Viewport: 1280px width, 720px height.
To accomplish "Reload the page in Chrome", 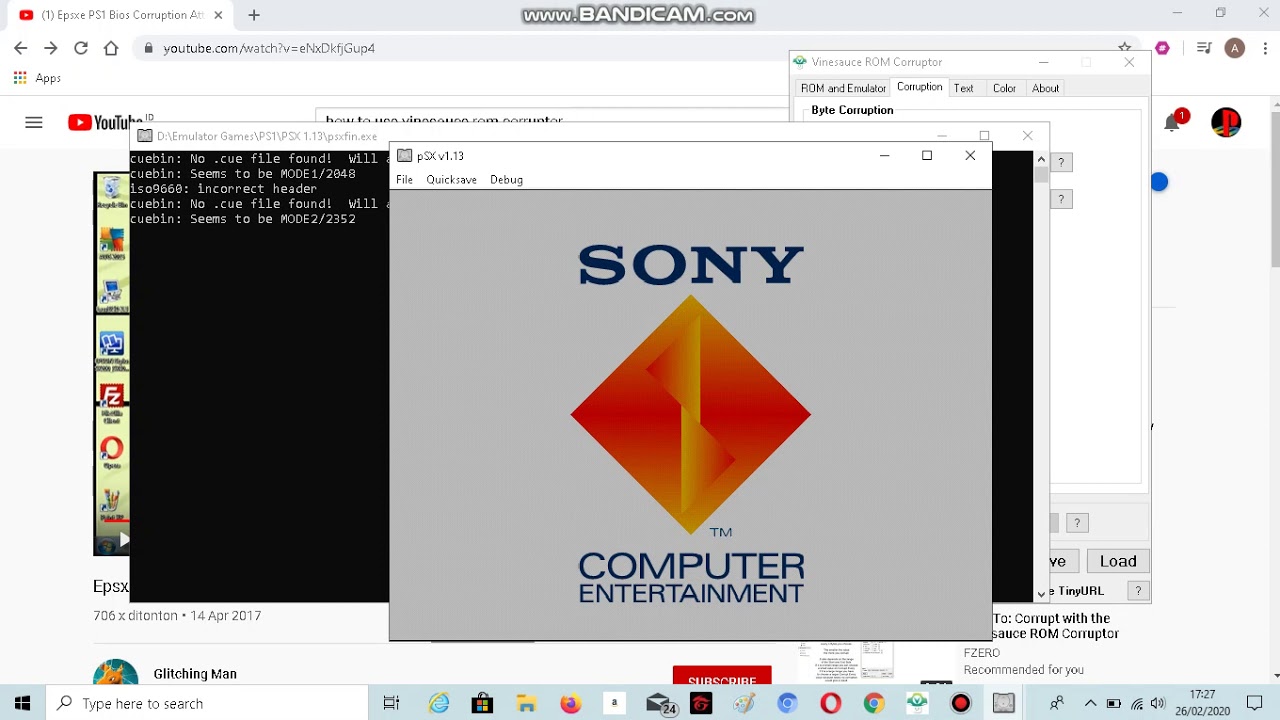I will (81, 48).
